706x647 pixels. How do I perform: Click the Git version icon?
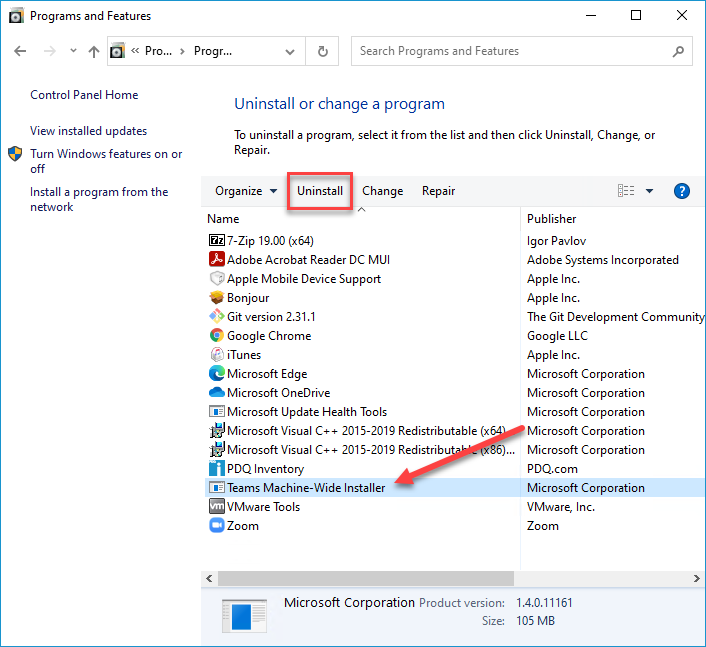tap(217, 317)
